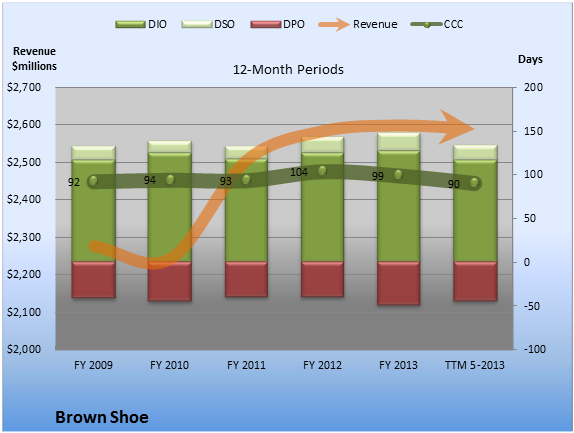Screen dimensions: 574x433
Task: Click the DIO green legend swatch
Action: click(130, 25)
